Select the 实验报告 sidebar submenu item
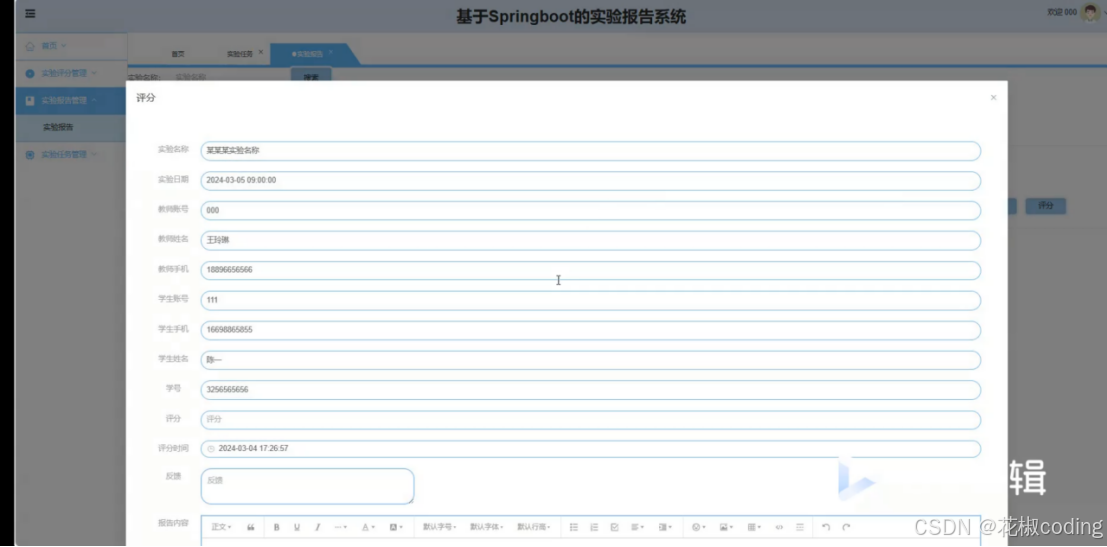 [71, 128]
